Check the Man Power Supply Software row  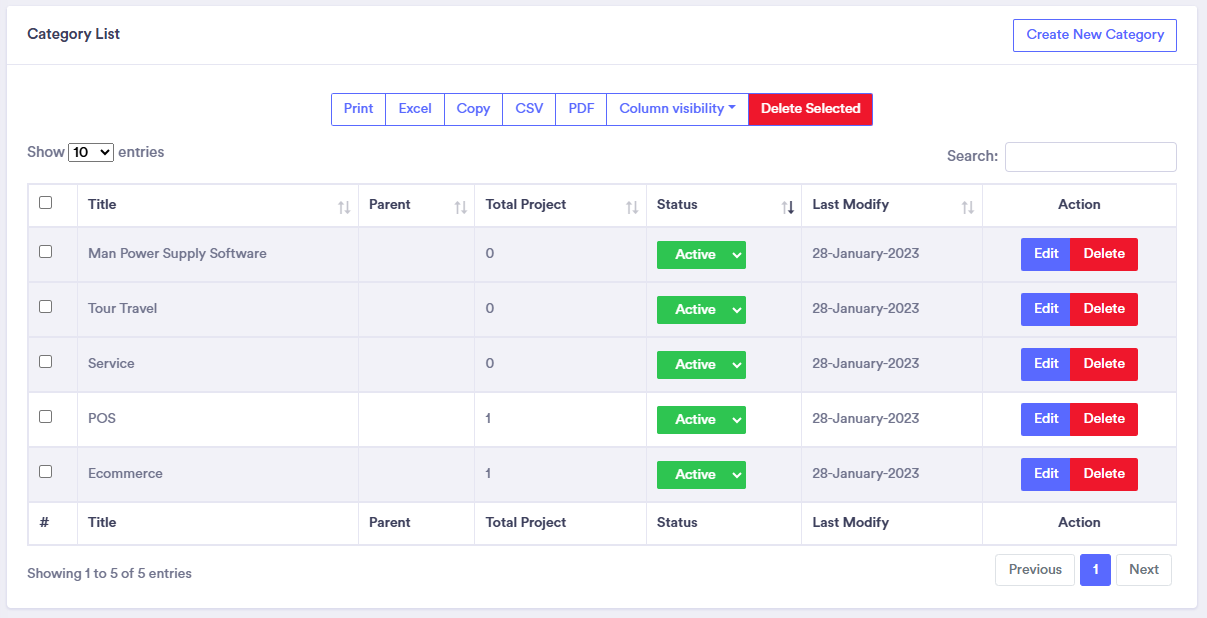tap(45, 252)
